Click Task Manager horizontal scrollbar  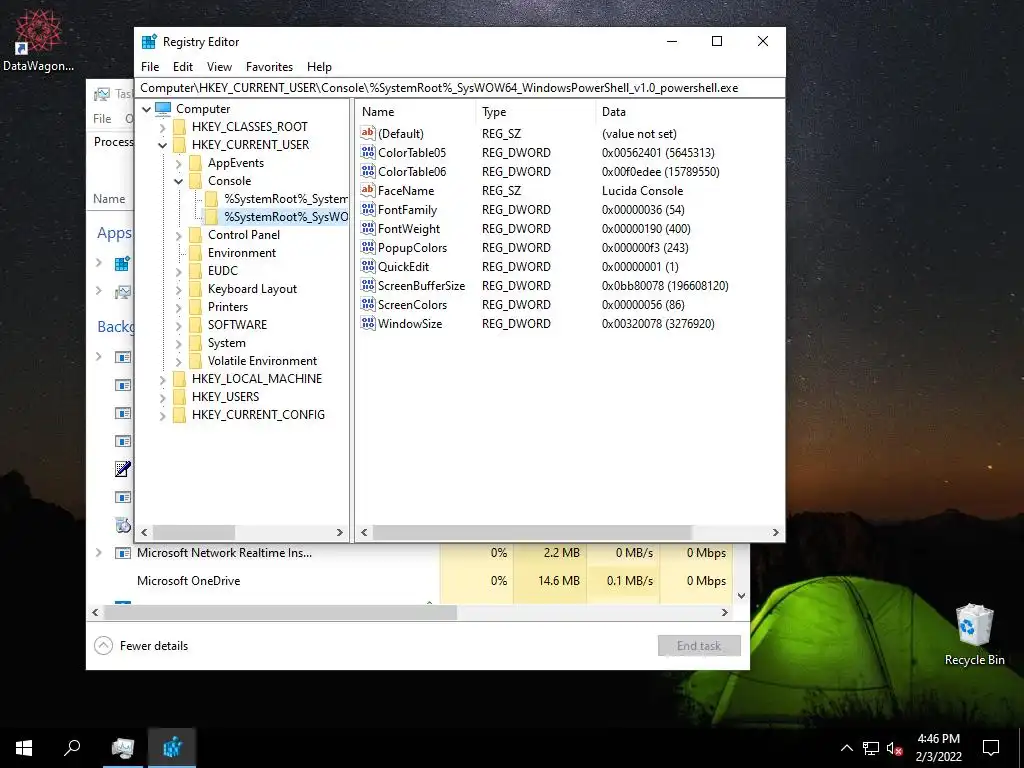(x=280, y=613)
